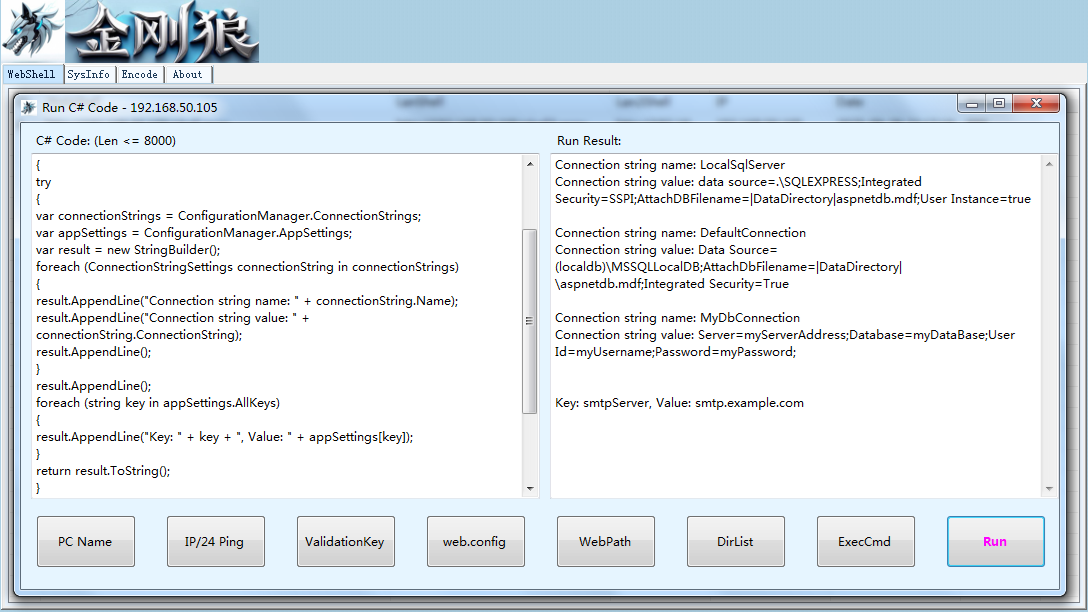Viewport: 1090px width, 613px height.
Task: Close the Run C# Code window
Action: 1036,104
